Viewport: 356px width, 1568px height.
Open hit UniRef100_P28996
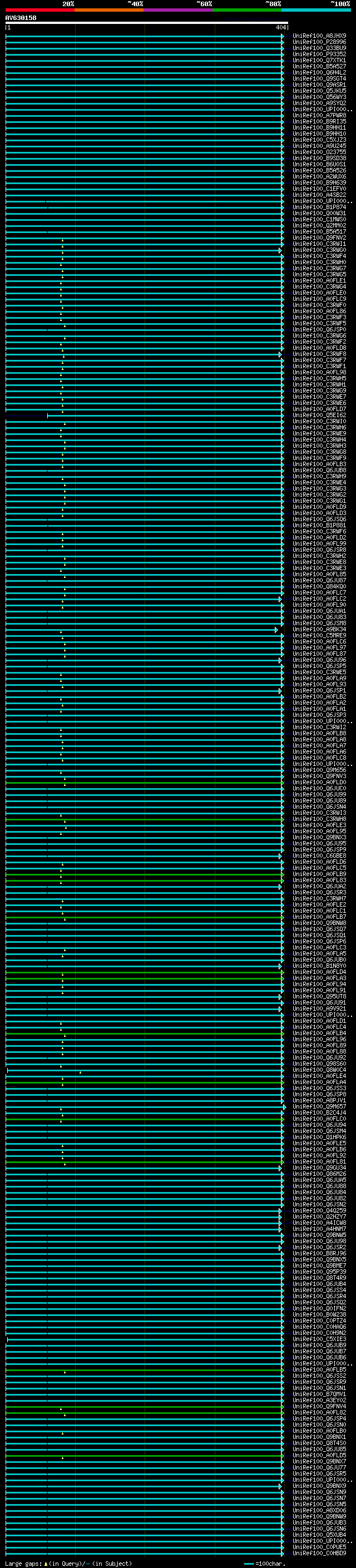point(319,42)
